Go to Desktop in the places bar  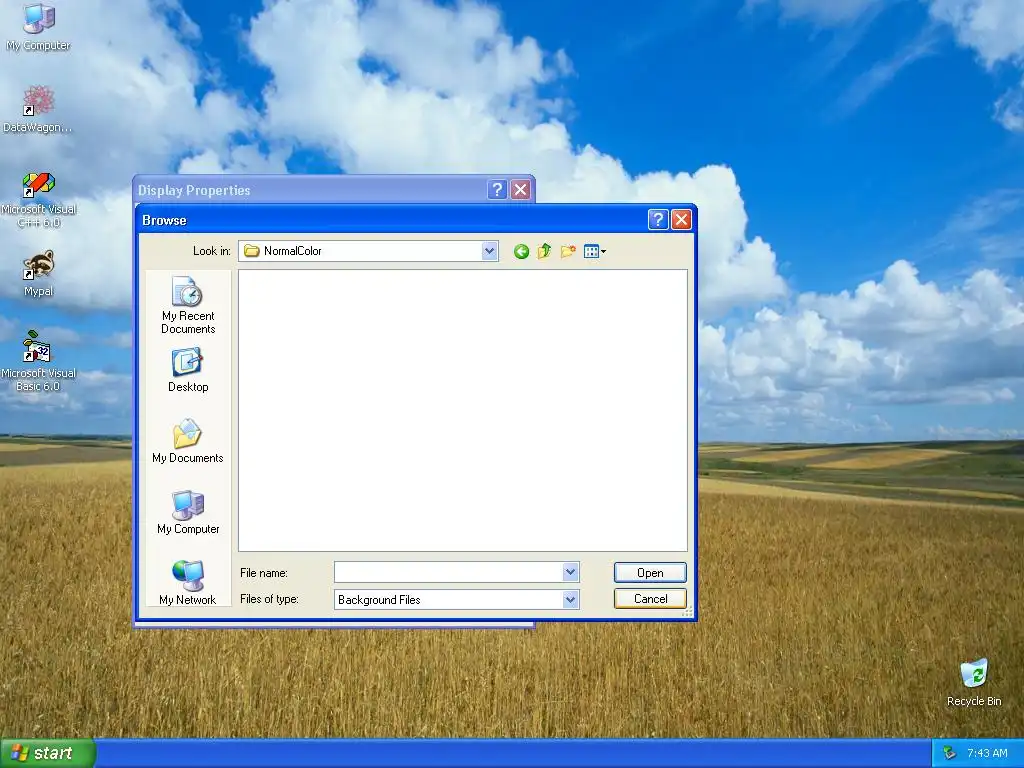[x=188, y=370]
